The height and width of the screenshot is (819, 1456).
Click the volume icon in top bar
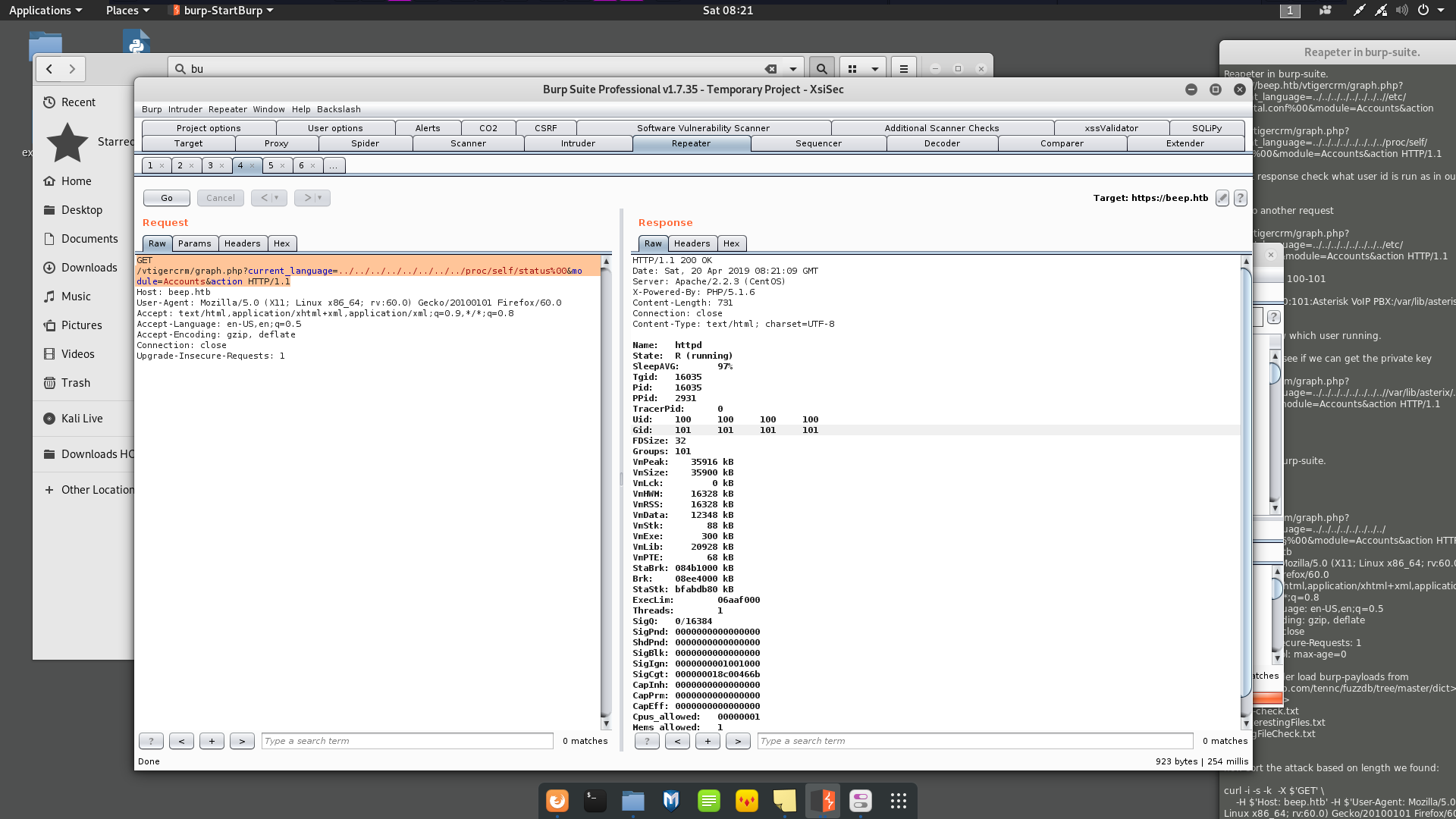[x=1401, y=10]
